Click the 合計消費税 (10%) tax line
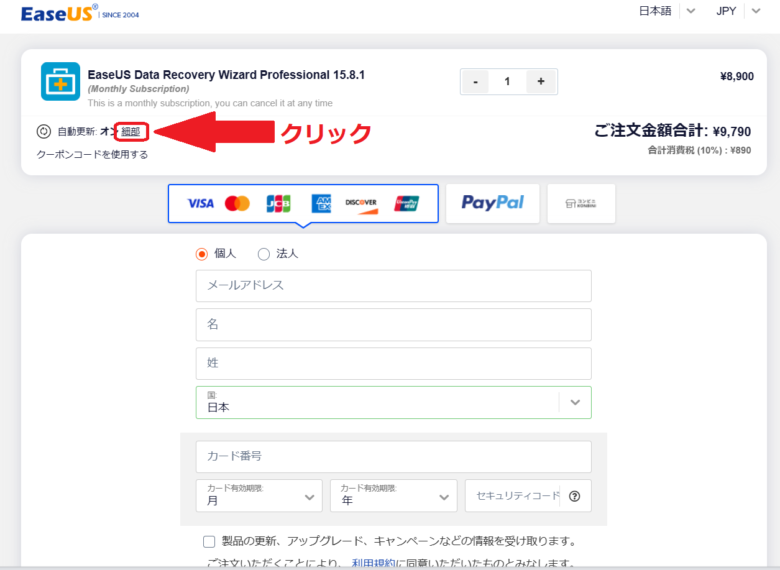Screen dimensions: 780x570 (699, 150)
